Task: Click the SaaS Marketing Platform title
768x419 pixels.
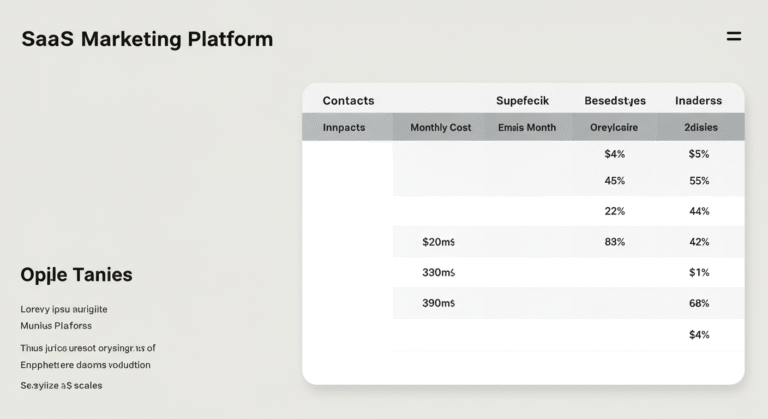Action: coord(146,40)
